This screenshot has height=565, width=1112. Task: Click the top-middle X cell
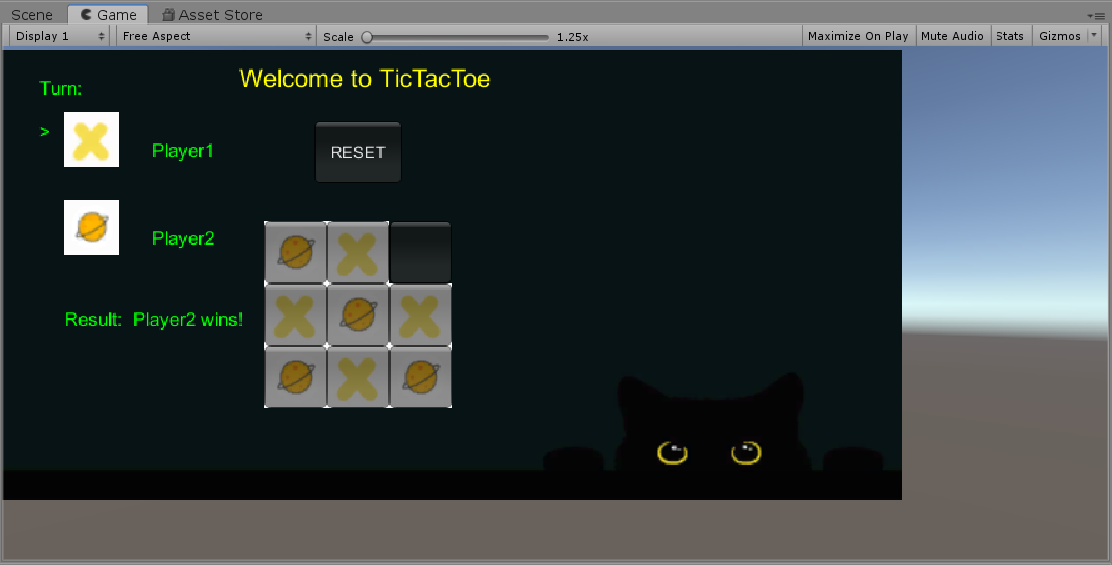pos(358,252)
